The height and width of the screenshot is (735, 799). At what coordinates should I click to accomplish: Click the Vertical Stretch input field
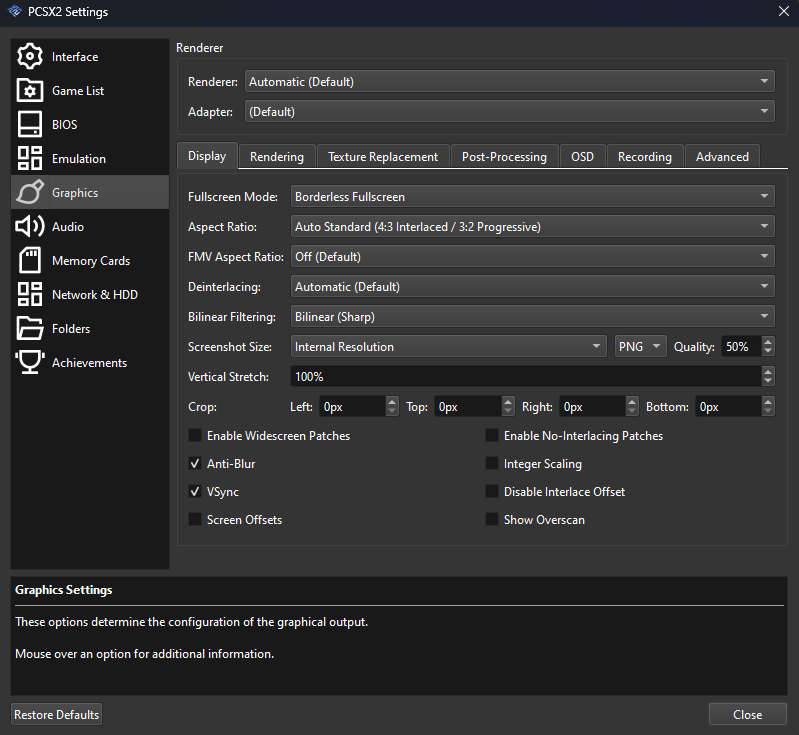pyautogui.click(x=526, y=377)
